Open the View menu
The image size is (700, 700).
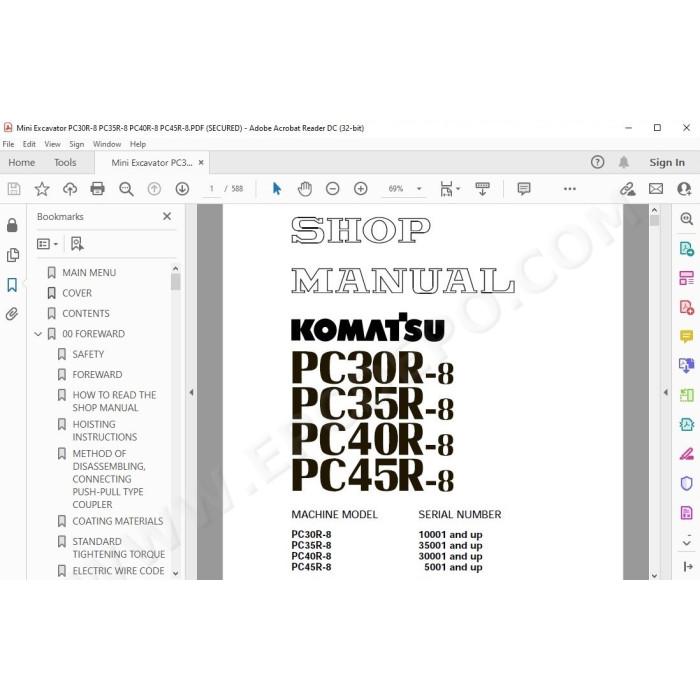pyautogui.click(x=52, y=144)
